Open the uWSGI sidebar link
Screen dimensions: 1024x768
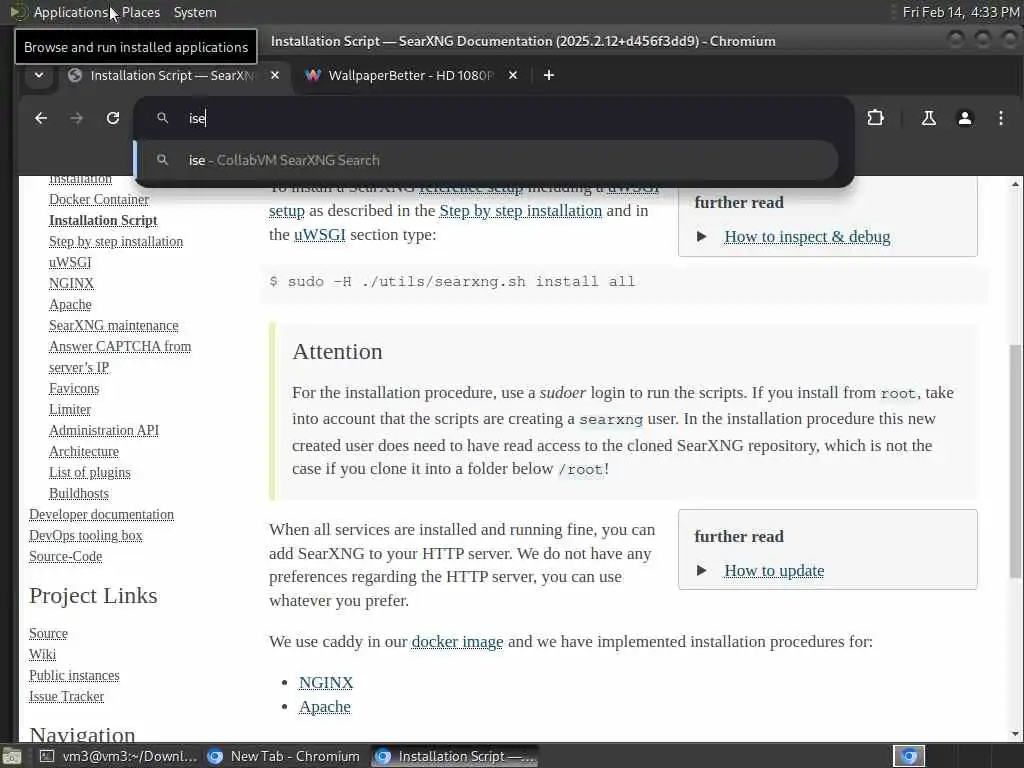pyautogui.click(x=70, y=262)
